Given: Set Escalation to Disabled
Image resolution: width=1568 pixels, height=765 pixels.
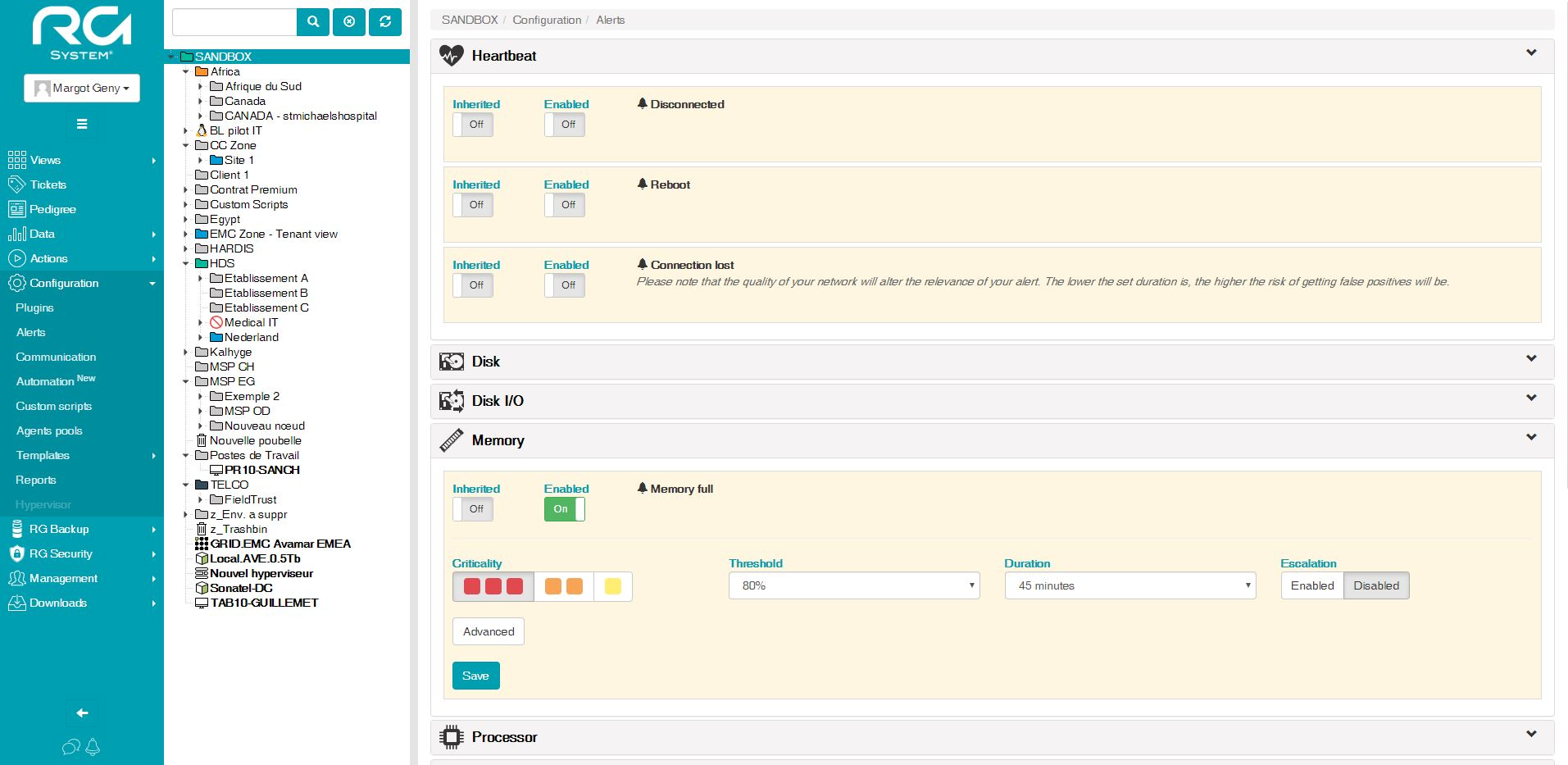Looking at the screenshot, I should coord(1376,585).
